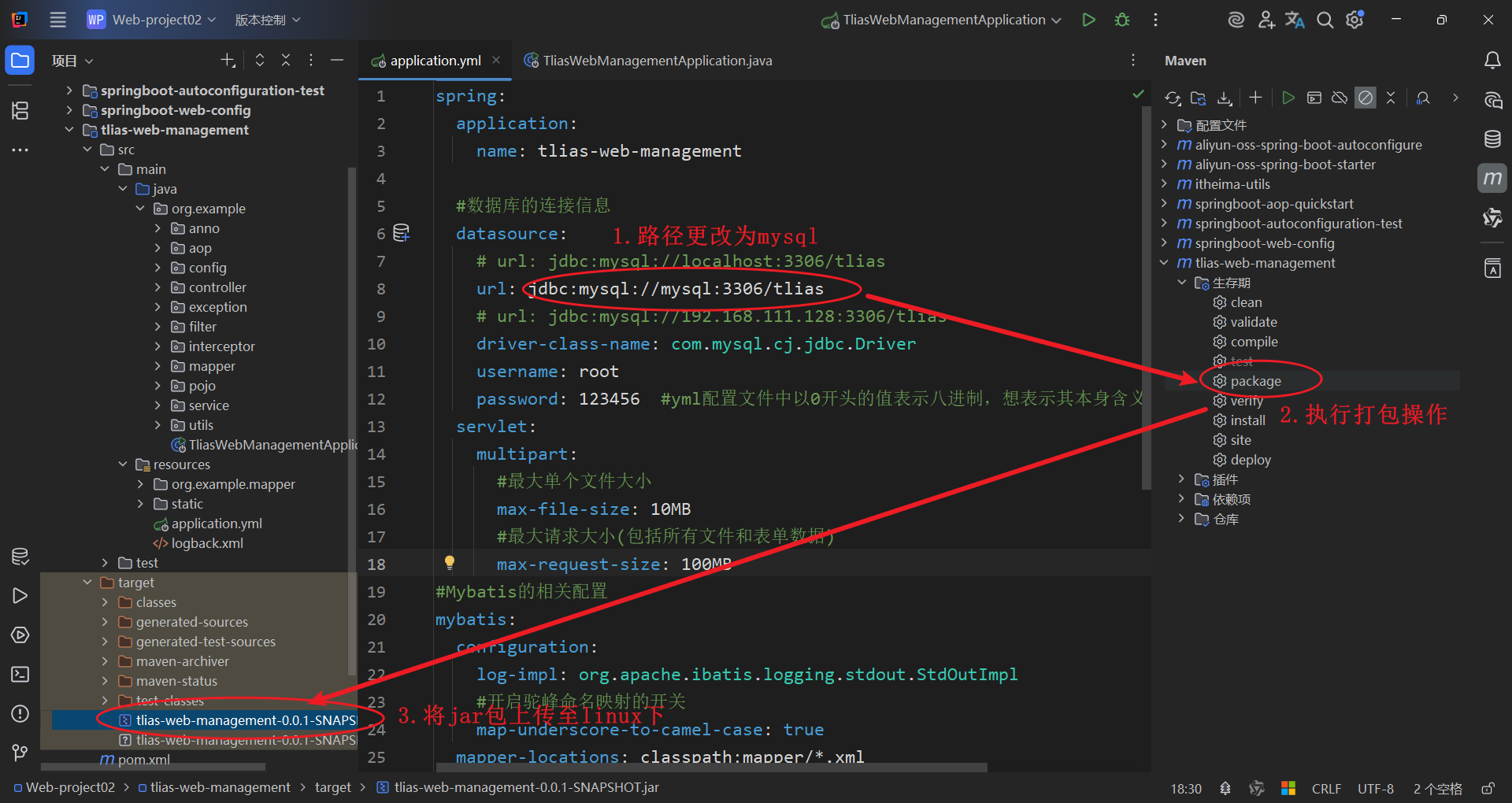Open the code with me user icon
This screenshot has height=803, width=1512.
[x=1266, y=20]
